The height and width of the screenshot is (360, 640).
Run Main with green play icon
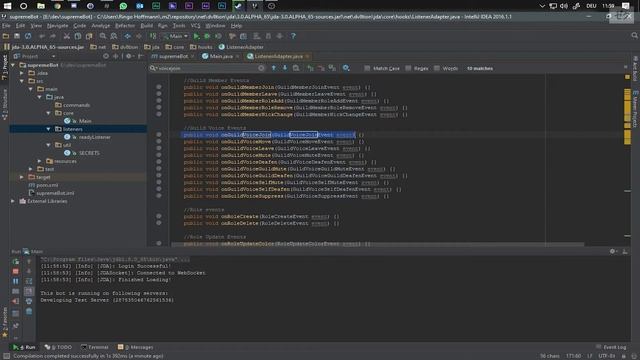(196, 36)
